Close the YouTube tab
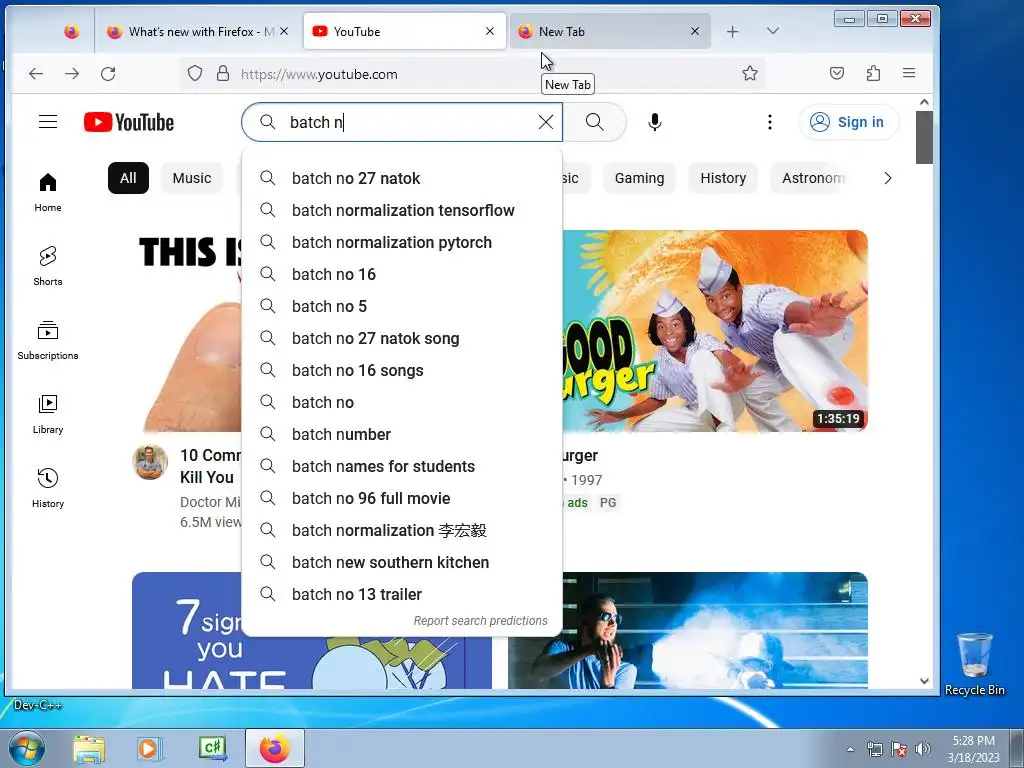Image resolution: width=1024 pixels, height=768 pixels. [490, 31]
